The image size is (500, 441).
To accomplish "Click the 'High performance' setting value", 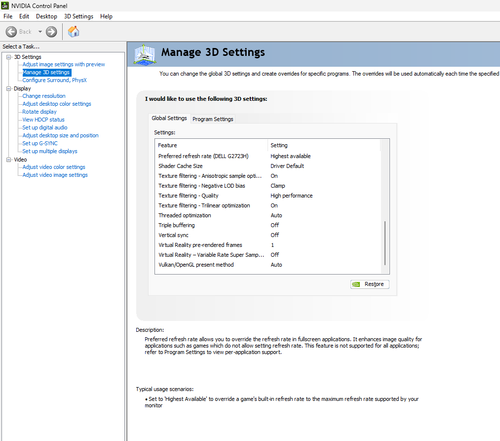I will (x=291, y=196).
